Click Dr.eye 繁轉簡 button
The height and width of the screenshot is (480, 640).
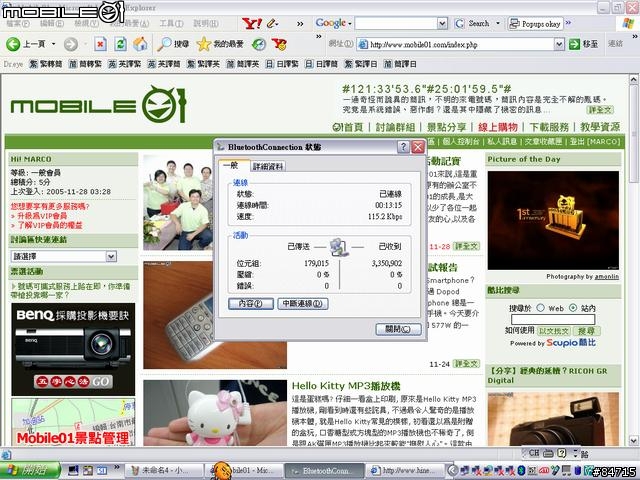pyautogui.click(x=46, y=64)
